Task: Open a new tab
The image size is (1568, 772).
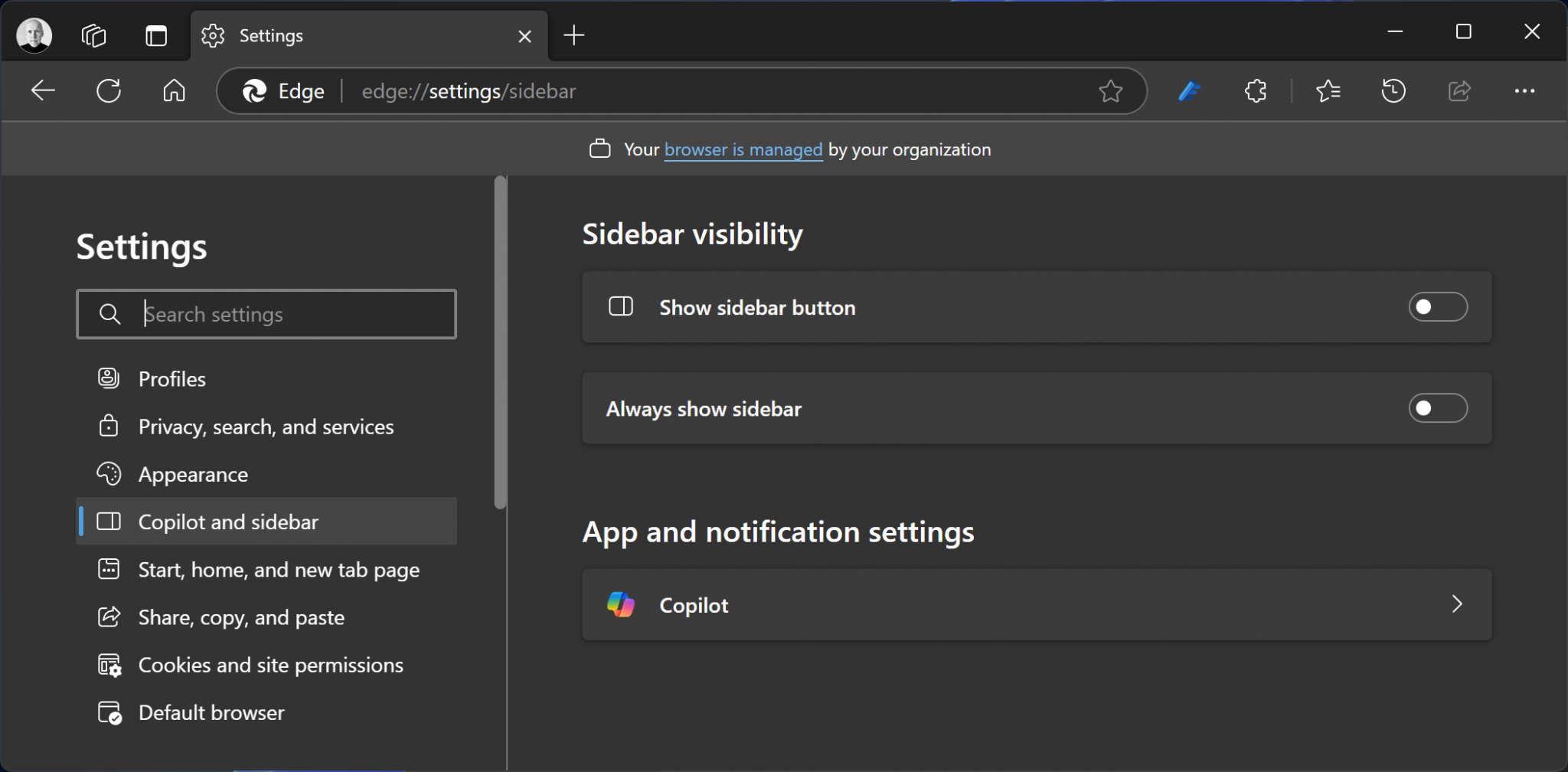Action: tap(573, 35)
